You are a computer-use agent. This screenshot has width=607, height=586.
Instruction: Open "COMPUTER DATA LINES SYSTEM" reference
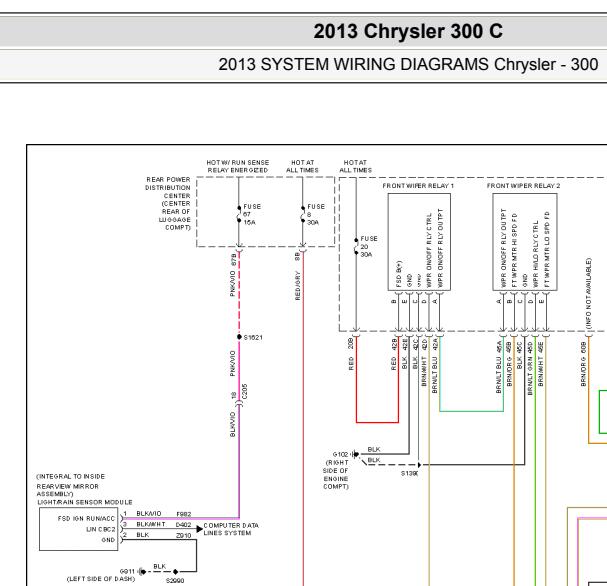click(x=231, y=529)
